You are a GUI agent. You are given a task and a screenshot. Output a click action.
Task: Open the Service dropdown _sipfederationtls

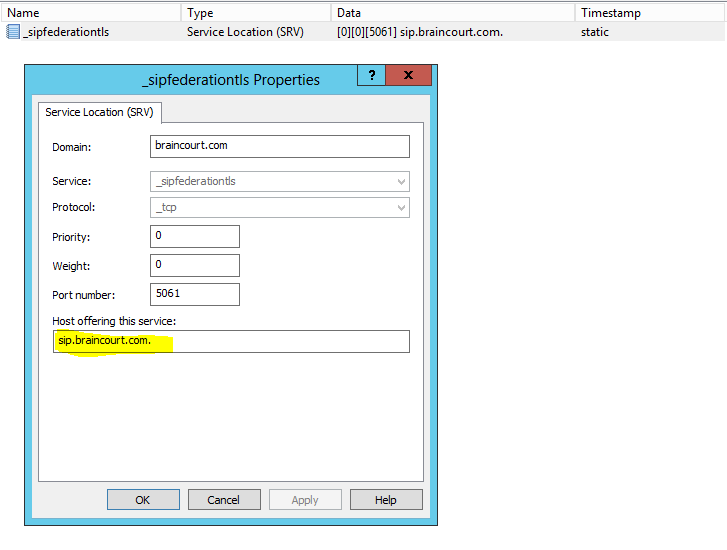(x=280, y=181)
